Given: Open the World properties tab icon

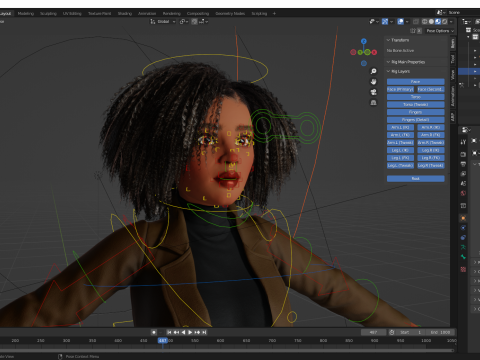Looking at the screenshot, I should click(463, 193).
